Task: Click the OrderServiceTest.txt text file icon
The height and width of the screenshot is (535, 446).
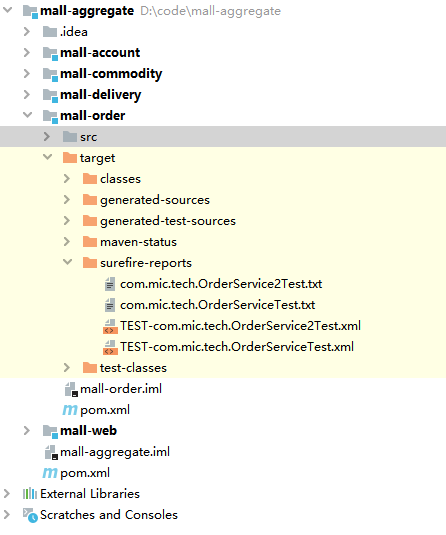Action: tap(110, 305)
